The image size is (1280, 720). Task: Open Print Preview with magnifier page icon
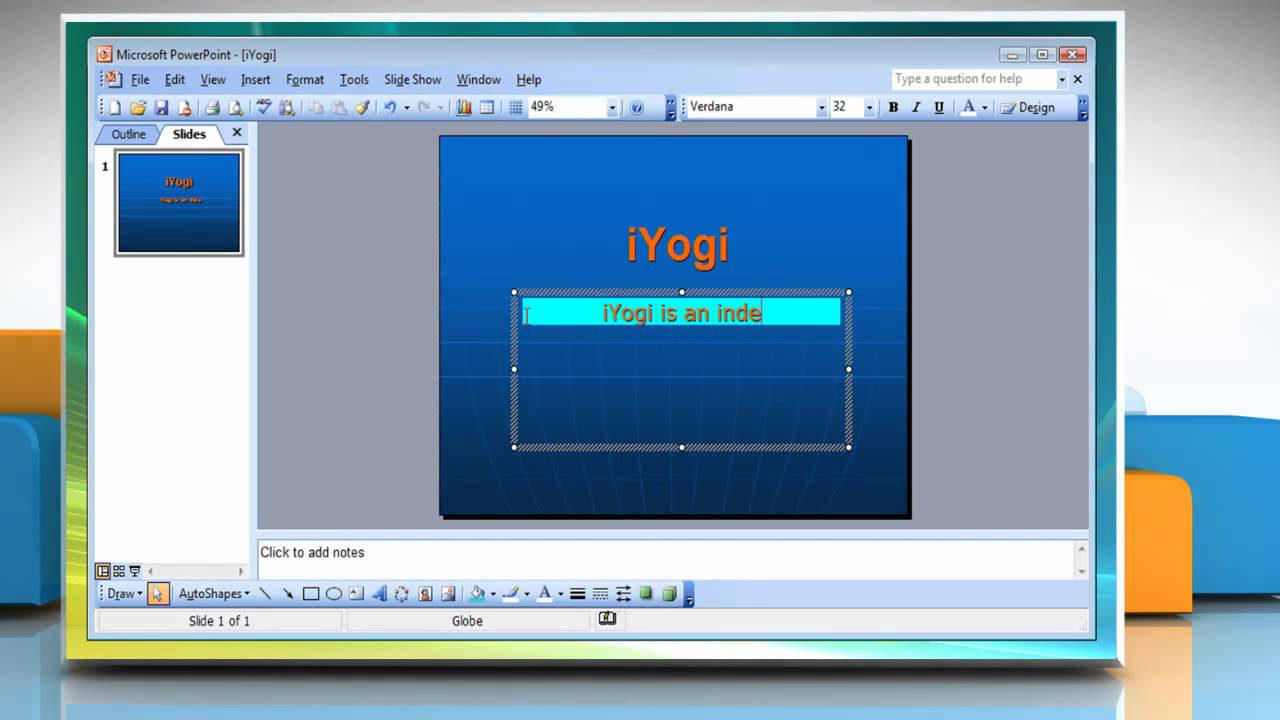[x=235, y=107]
